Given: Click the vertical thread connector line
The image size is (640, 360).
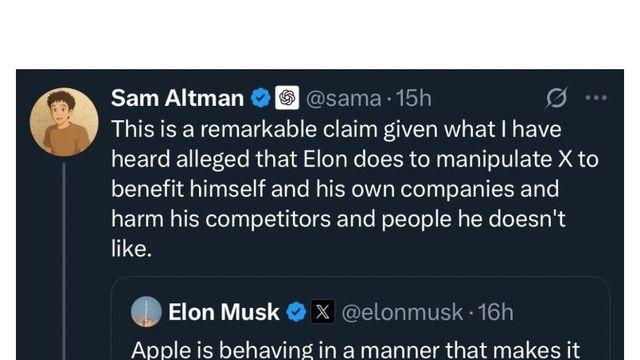Looking at the screenshot, I should [64, 261].
